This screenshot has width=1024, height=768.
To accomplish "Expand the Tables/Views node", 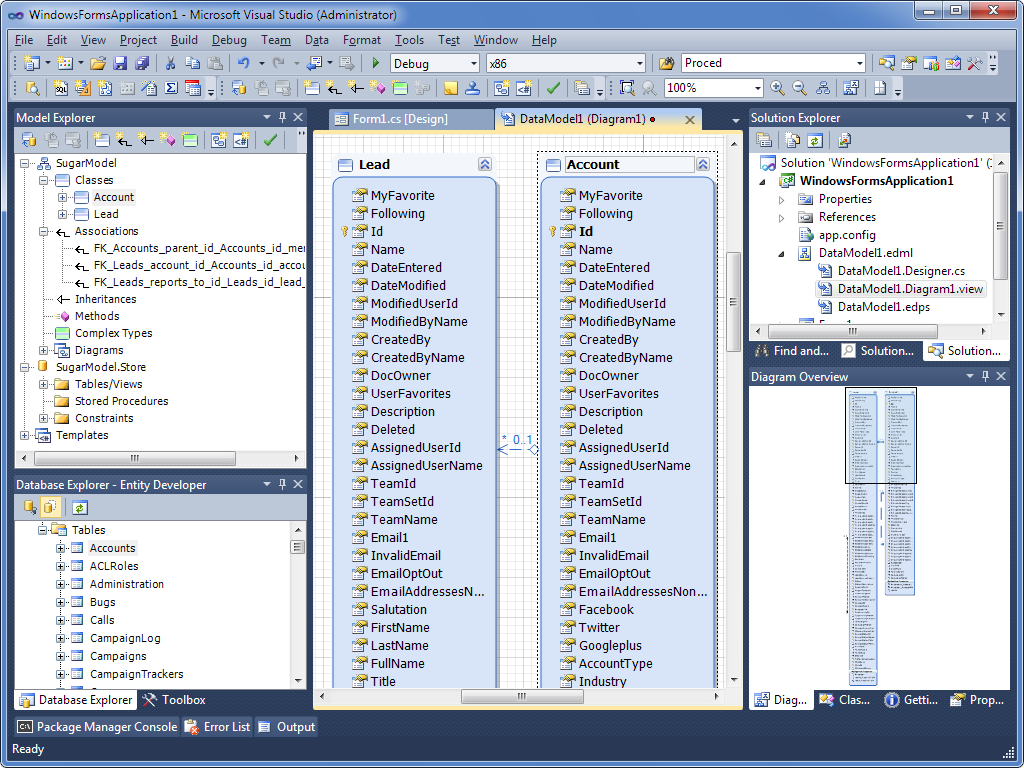I will tap(43, 384).
